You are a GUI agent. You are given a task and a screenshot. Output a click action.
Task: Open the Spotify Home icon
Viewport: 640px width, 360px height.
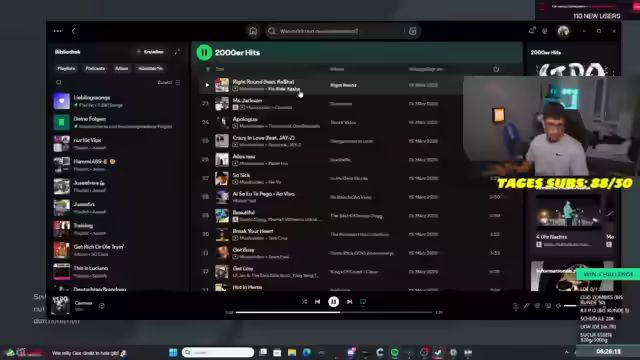coord(253,31)
